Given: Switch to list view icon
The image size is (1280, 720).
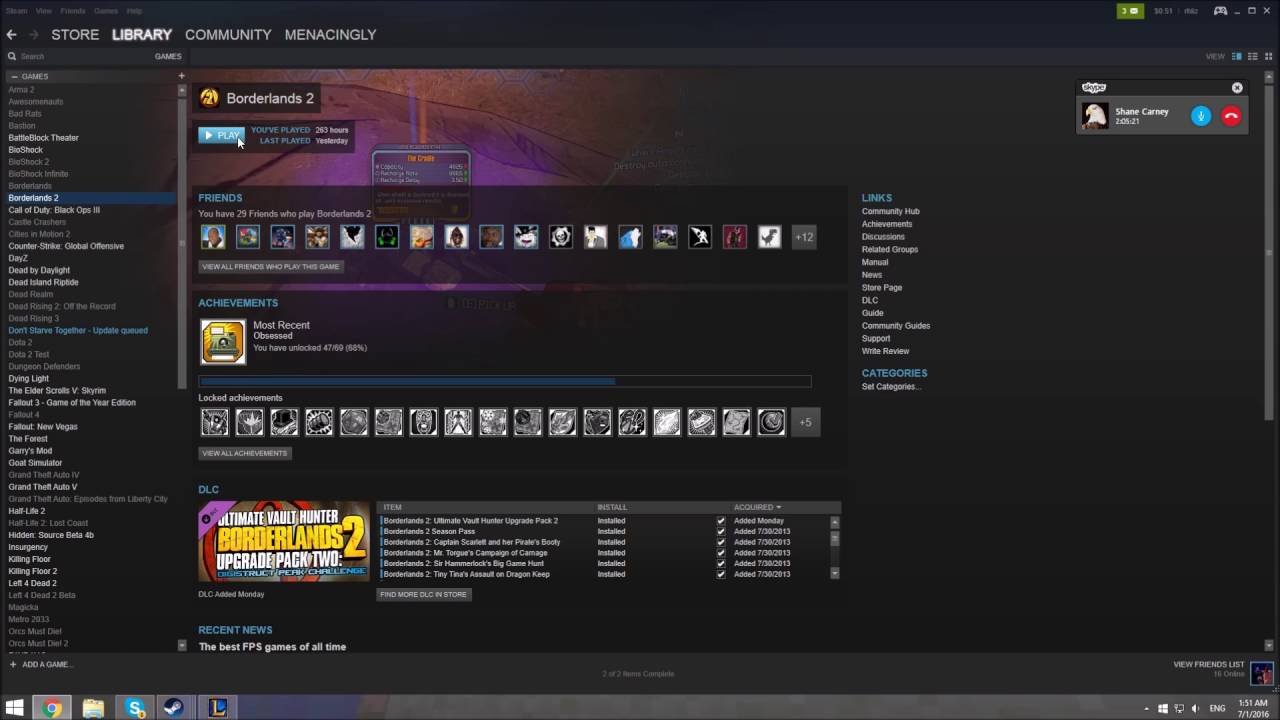Looking at the screenshot, I should tap(1252, 56).
